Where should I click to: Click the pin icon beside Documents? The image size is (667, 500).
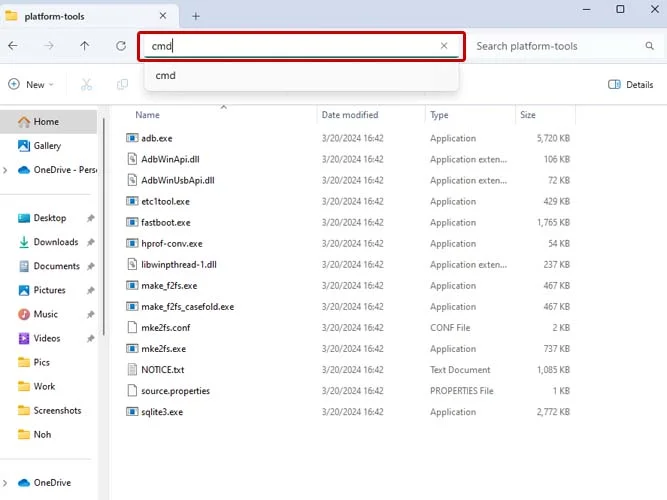(90, 266)
